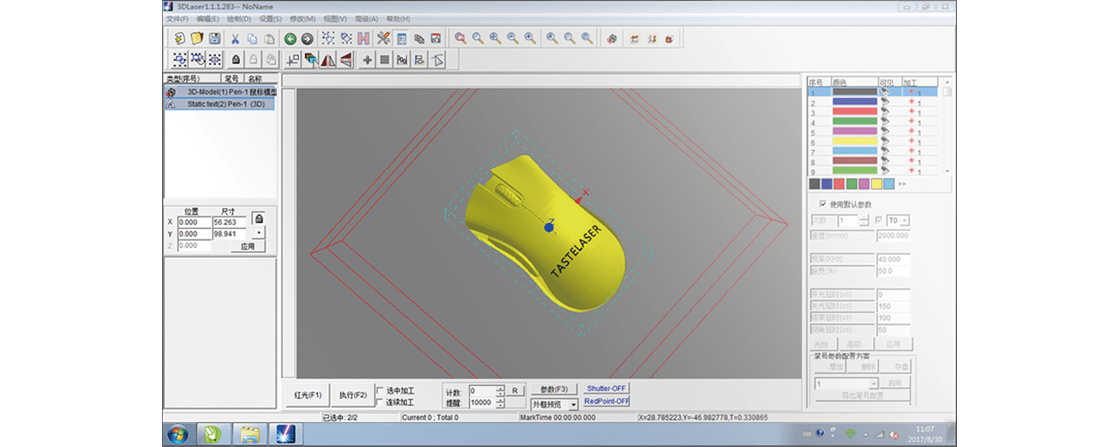Image resolution: width=1120 pixels, height=447 pixels.
Task: Toggle 使用默认参数 checkbox
Action: click(x=823, y=204)
